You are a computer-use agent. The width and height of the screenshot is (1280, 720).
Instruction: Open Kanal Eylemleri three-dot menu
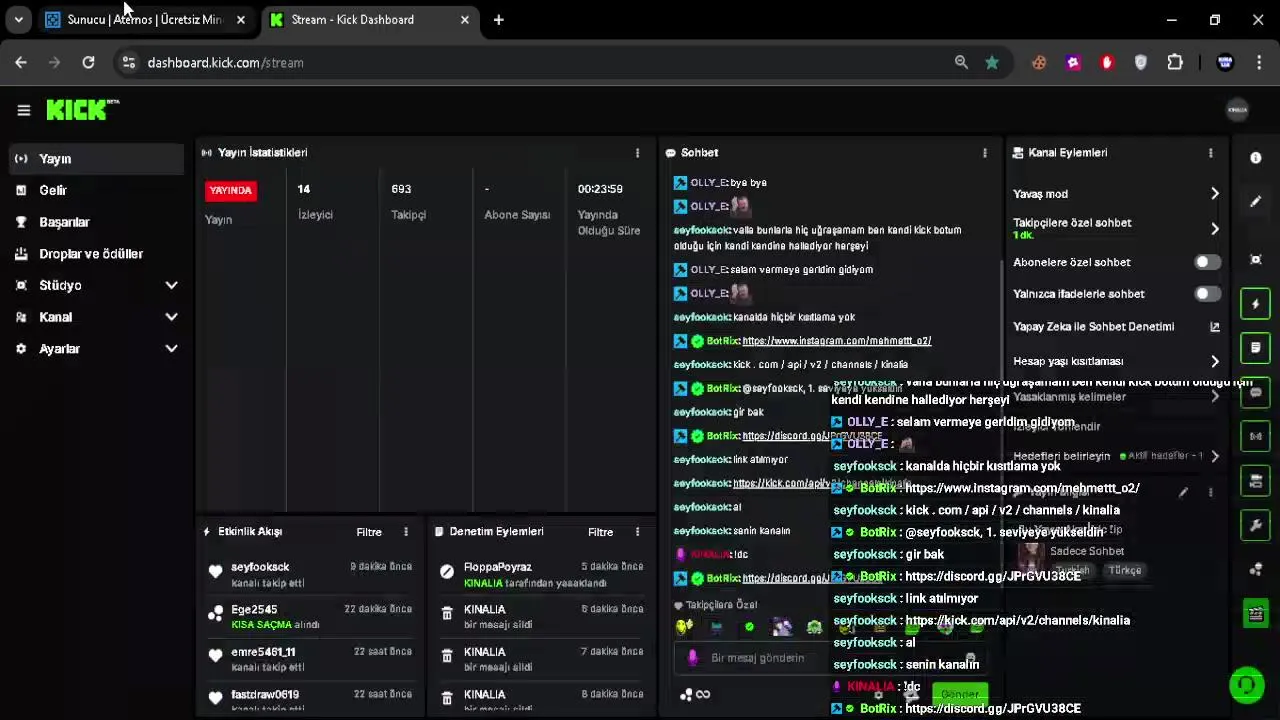click(1211, 153)
